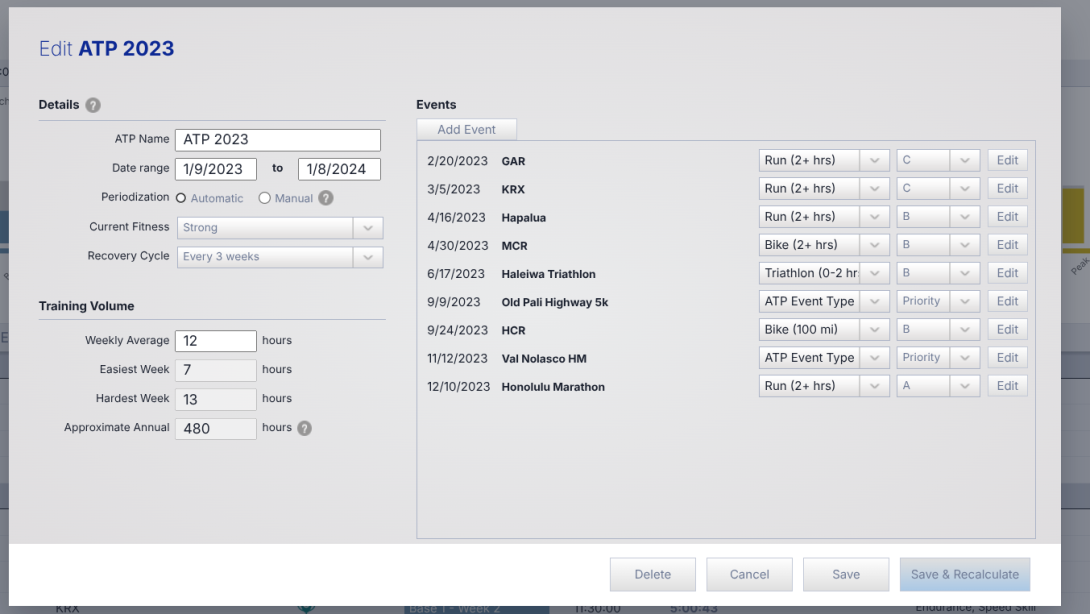Edit the Haleiwa Triathlon event
Image resolution: width=1090 pixels, height=614 pixels.
click(x=1007, y=273)
